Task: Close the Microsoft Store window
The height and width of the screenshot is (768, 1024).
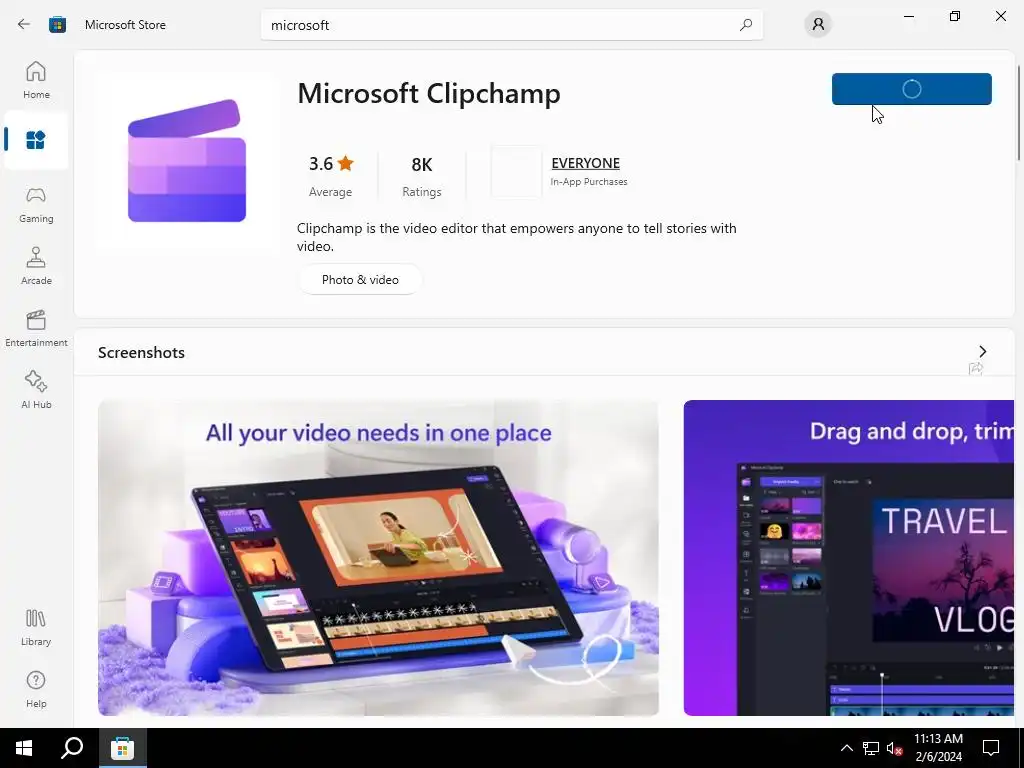Action: [1000, 16]
